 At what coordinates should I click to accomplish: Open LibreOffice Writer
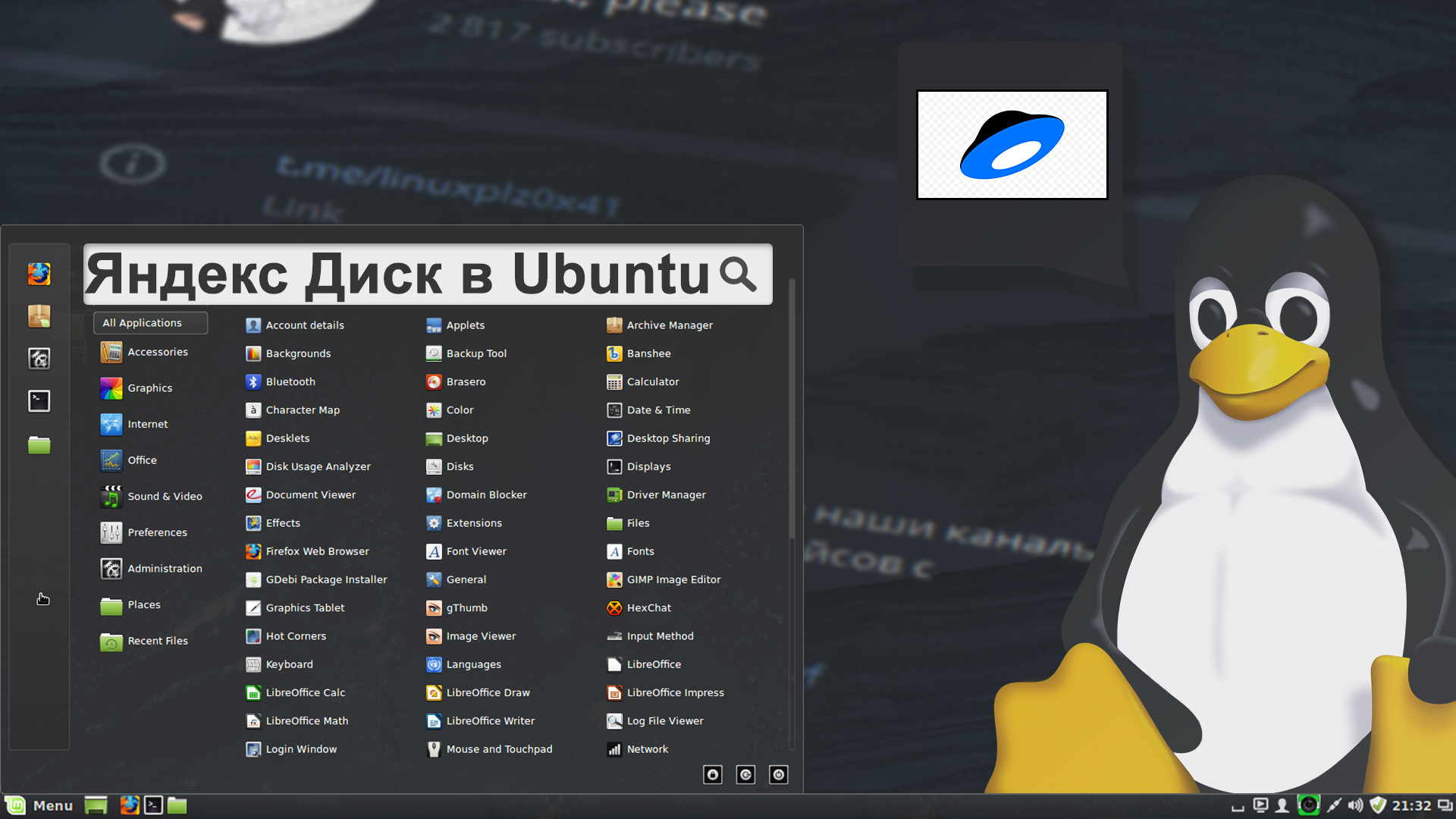pyautogui.click(x=489, y=720)
